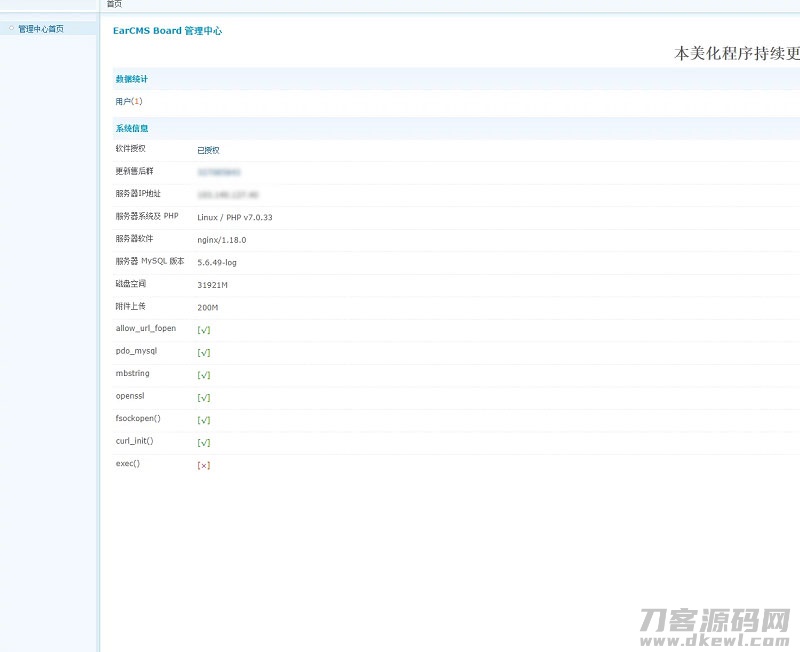Click the green checkmark beside allow_url_fopen
The width and height of the screenshot is (800, 652).
coord(204,330)
